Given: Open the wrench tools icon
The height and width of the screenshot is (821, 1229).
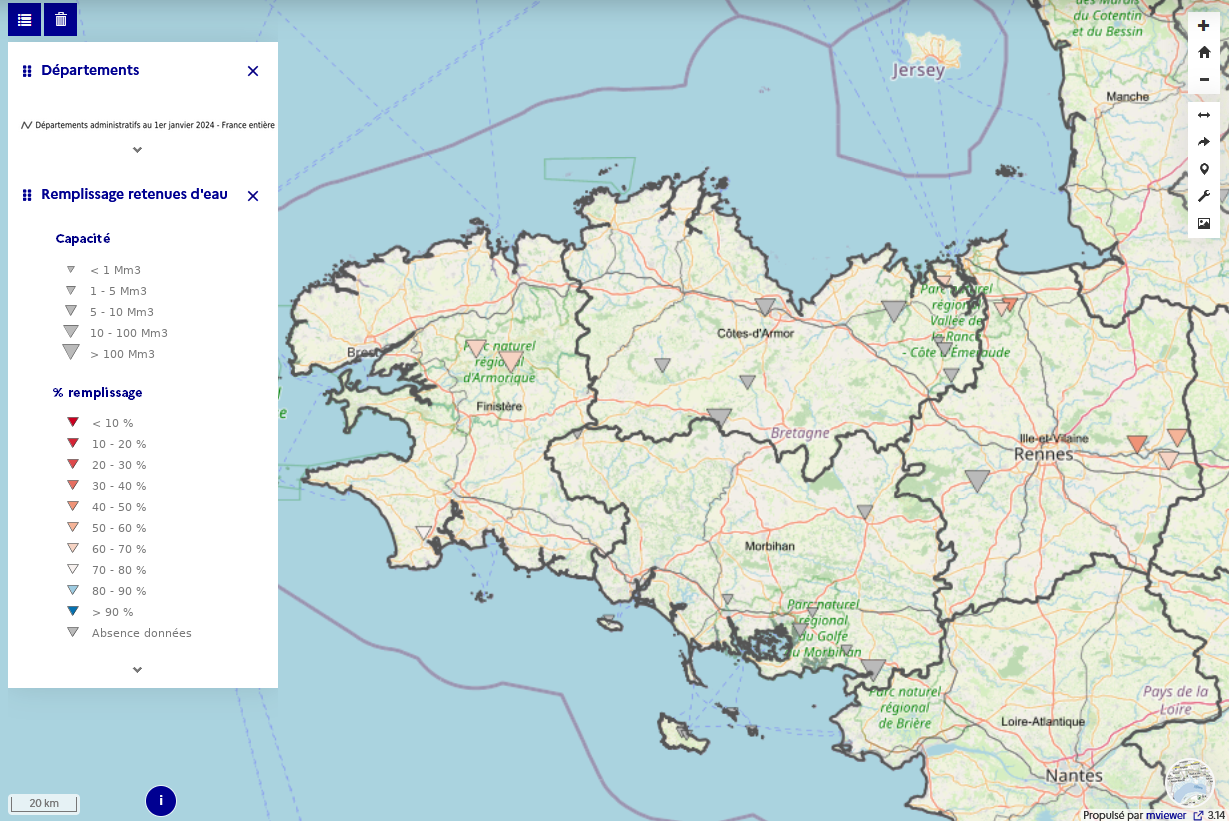Looking at the screenshot, I should [1204, 196].
